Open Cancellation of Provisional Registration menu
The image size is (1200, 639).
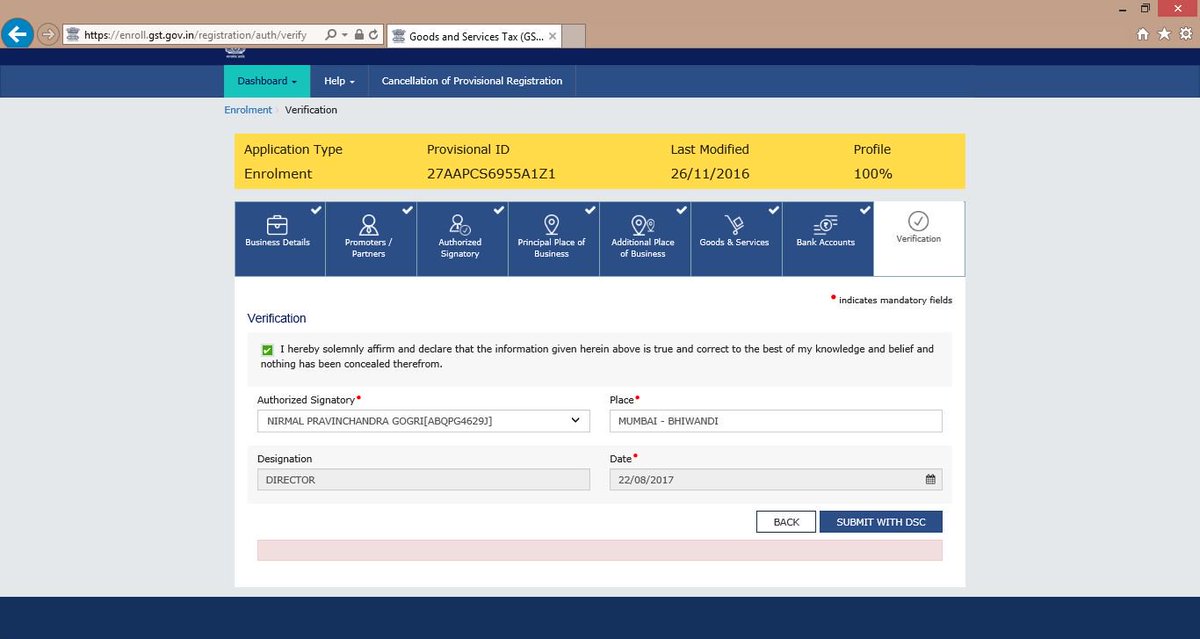pos(472,81)
